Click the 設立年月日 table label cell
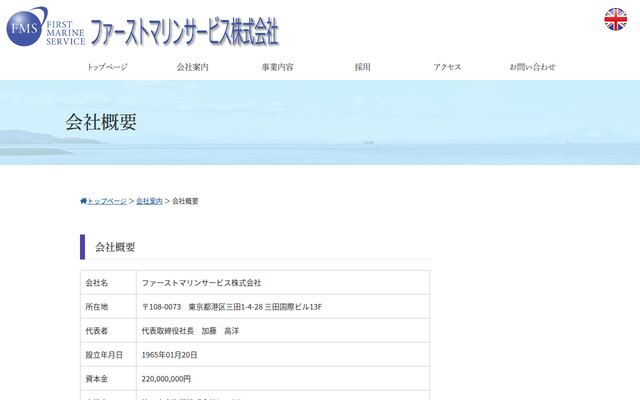This screenshot has width=640, height=400. point(108,355)
